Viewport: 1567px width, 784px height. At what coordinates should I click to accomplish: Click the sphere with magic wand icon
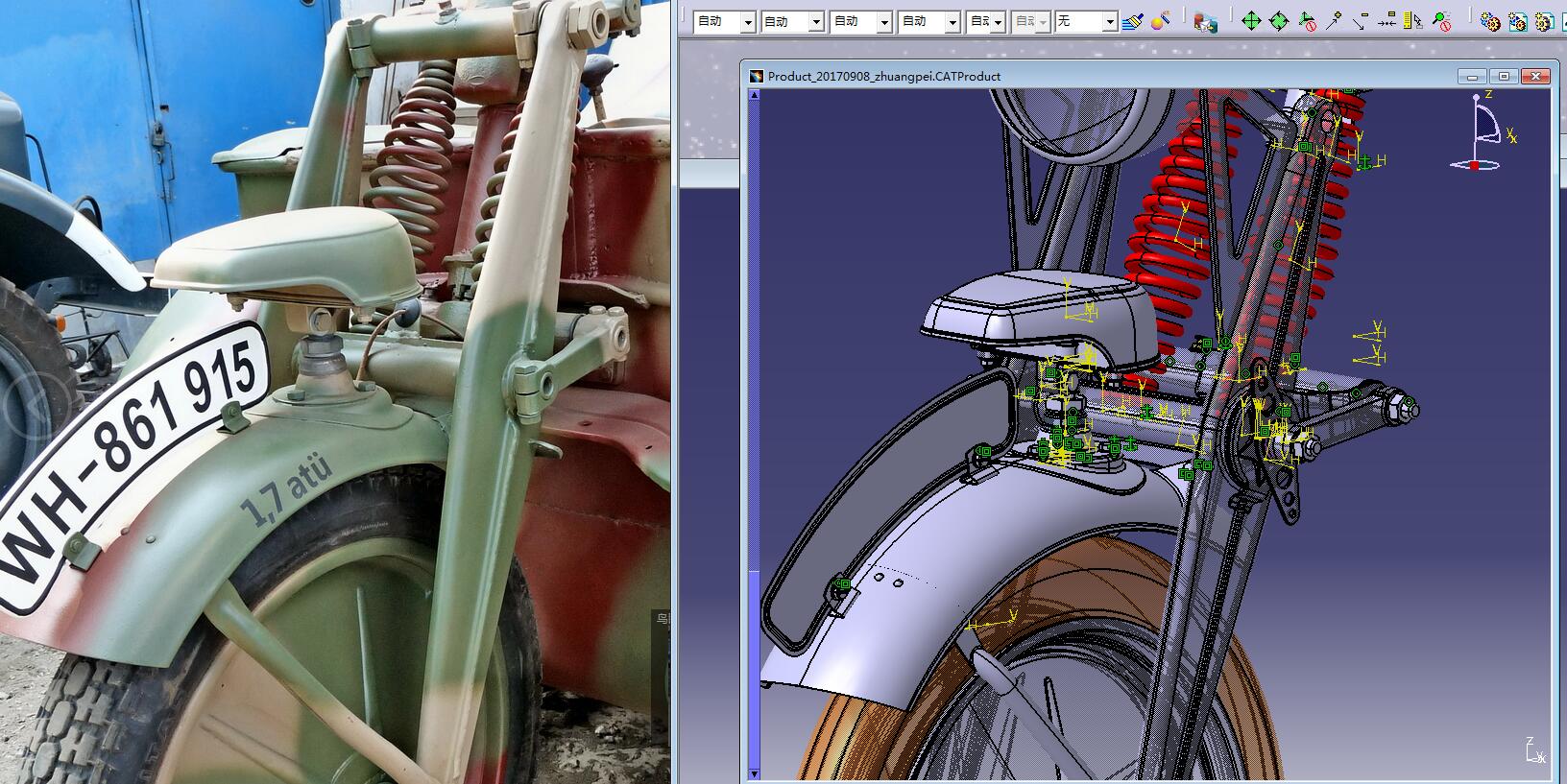click(1161, 20)
